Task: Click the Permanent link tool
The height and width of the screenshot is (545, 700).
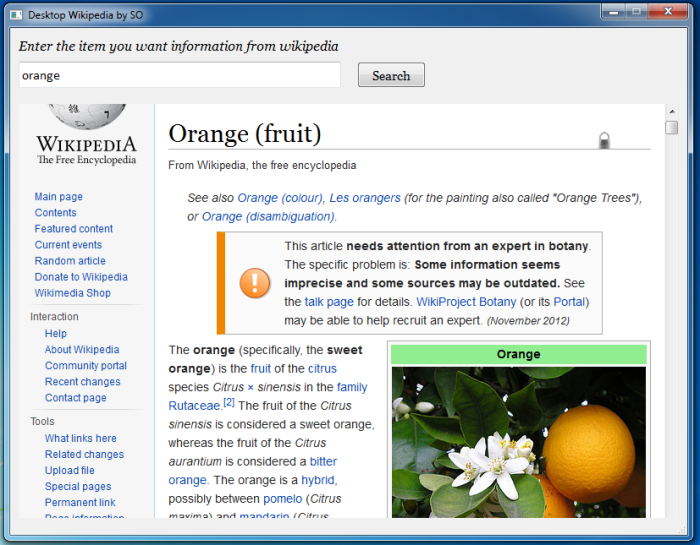Action: [80, 503]
